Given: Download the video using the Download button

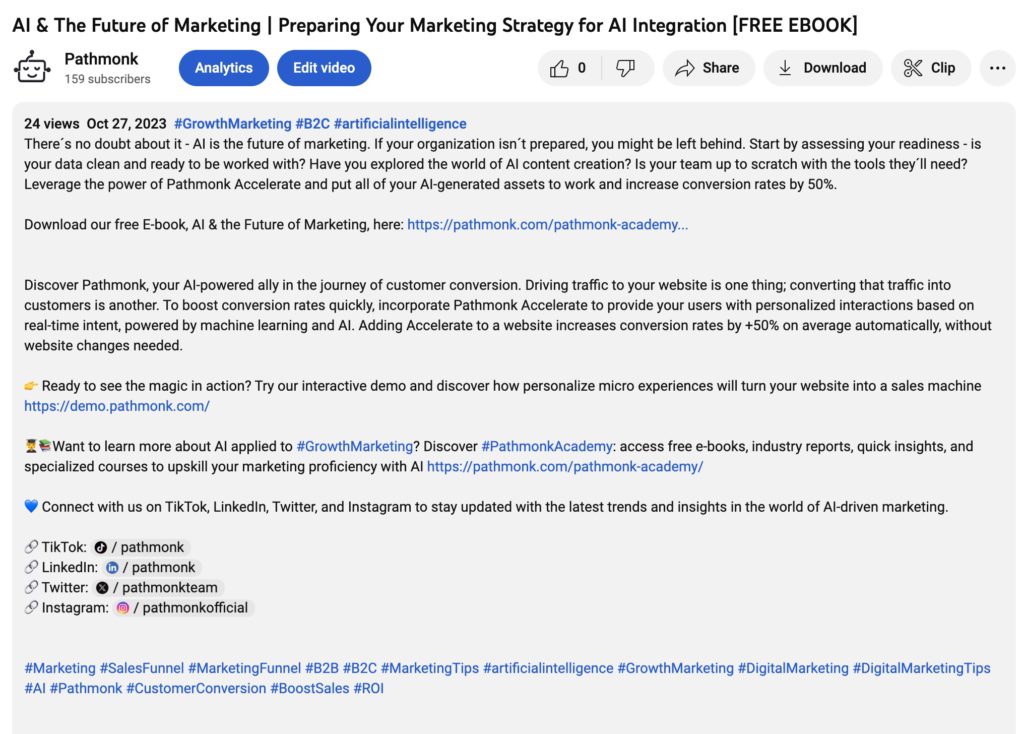Looking at the screenshot, I should (822, 68).
